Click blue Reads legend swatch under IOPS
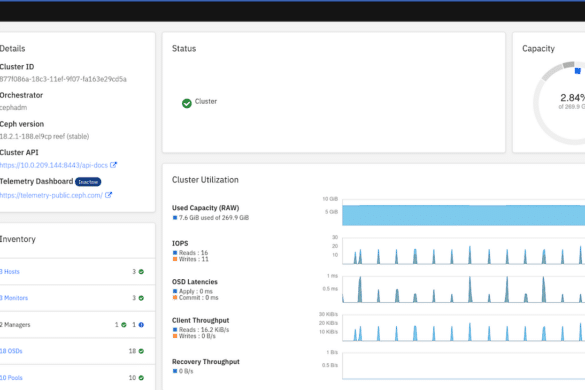Image resolution: width=585 pixels, height=390 pixels. click(175, 253)
